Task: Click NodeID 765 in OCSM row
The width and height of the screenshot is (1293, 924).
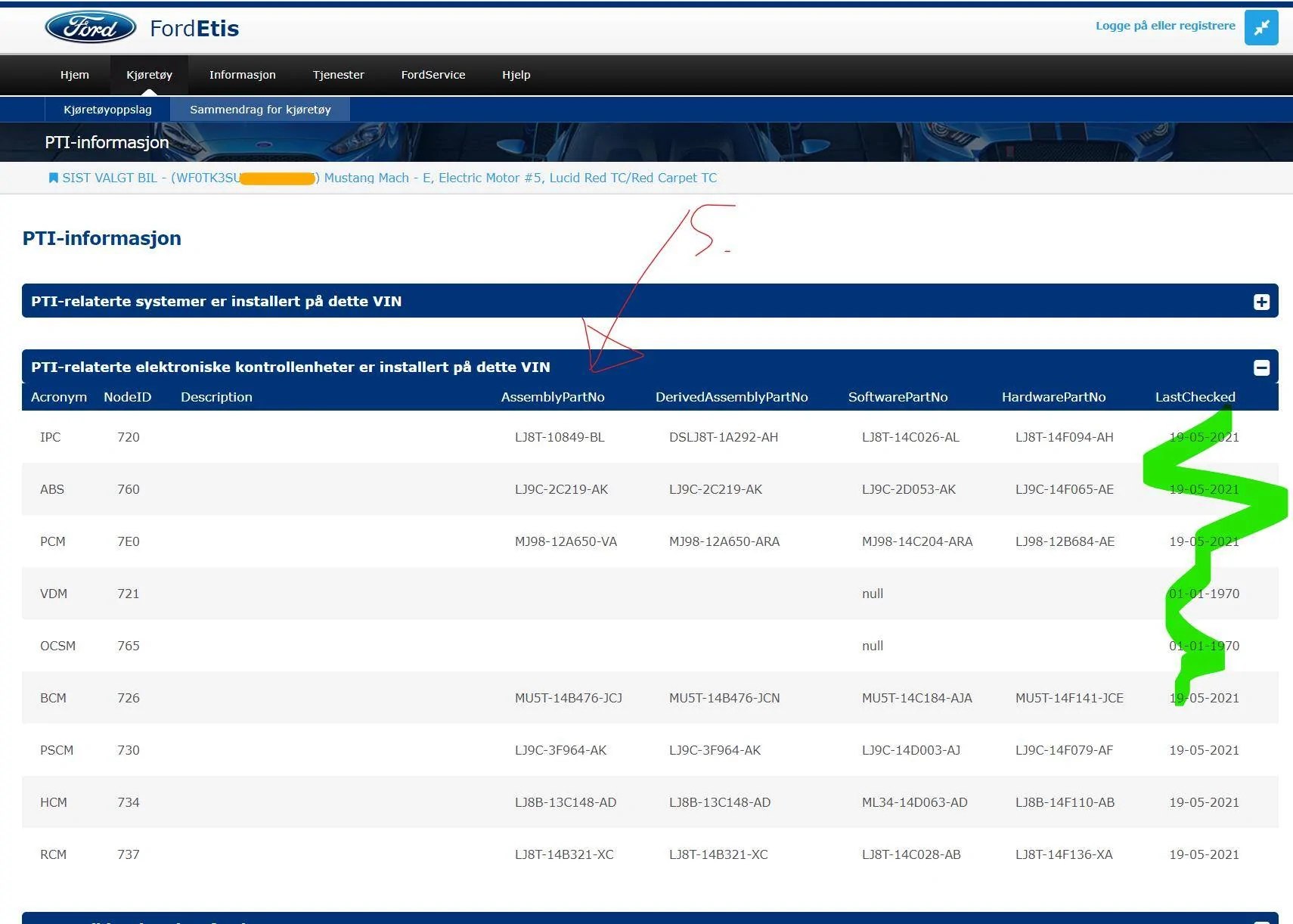Action: pyautogui.click(x=129, y=646)
